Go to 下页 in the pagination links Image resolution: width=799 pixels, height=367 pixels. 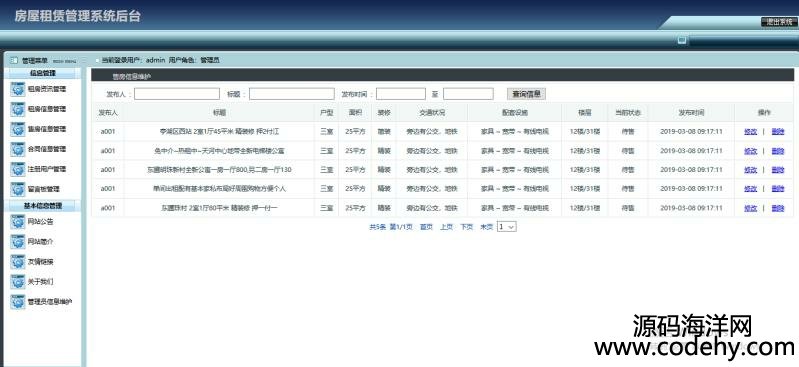click(x=467, y=227)
